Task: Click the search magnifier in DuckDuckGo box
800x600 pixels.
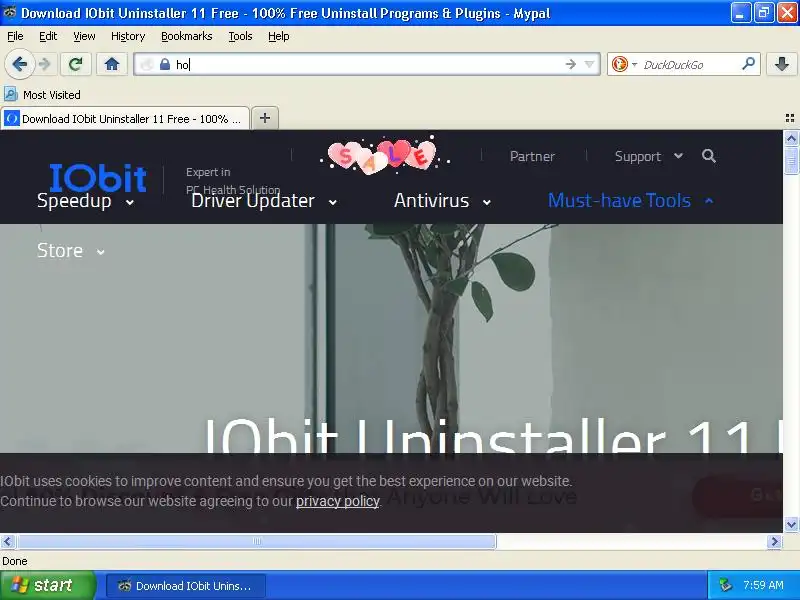Action: pos(748,64)
